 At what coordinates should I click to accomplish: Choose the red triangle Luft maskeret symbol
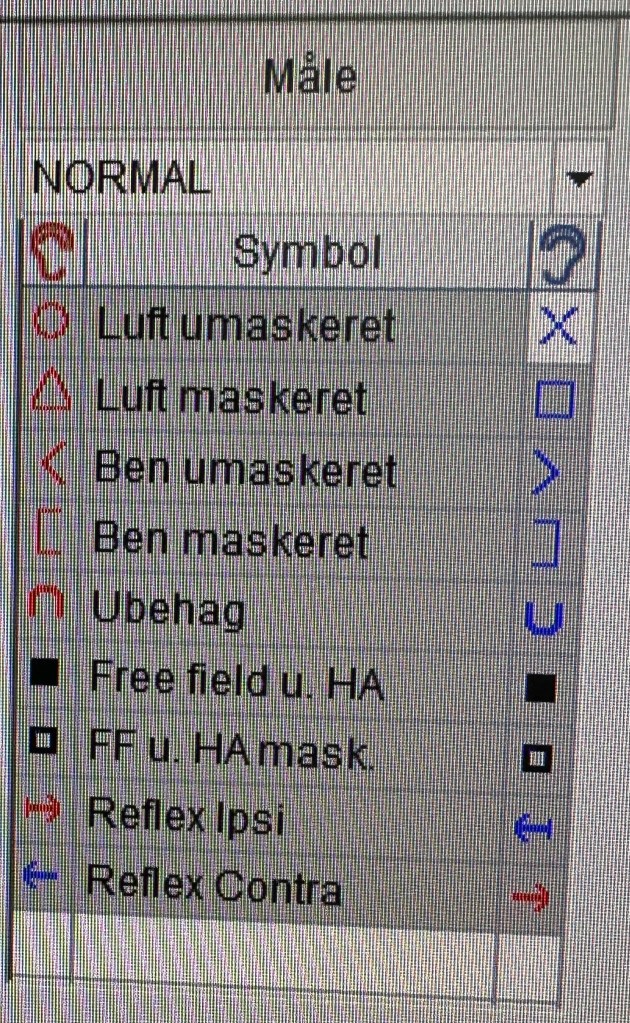coord(50,394)
